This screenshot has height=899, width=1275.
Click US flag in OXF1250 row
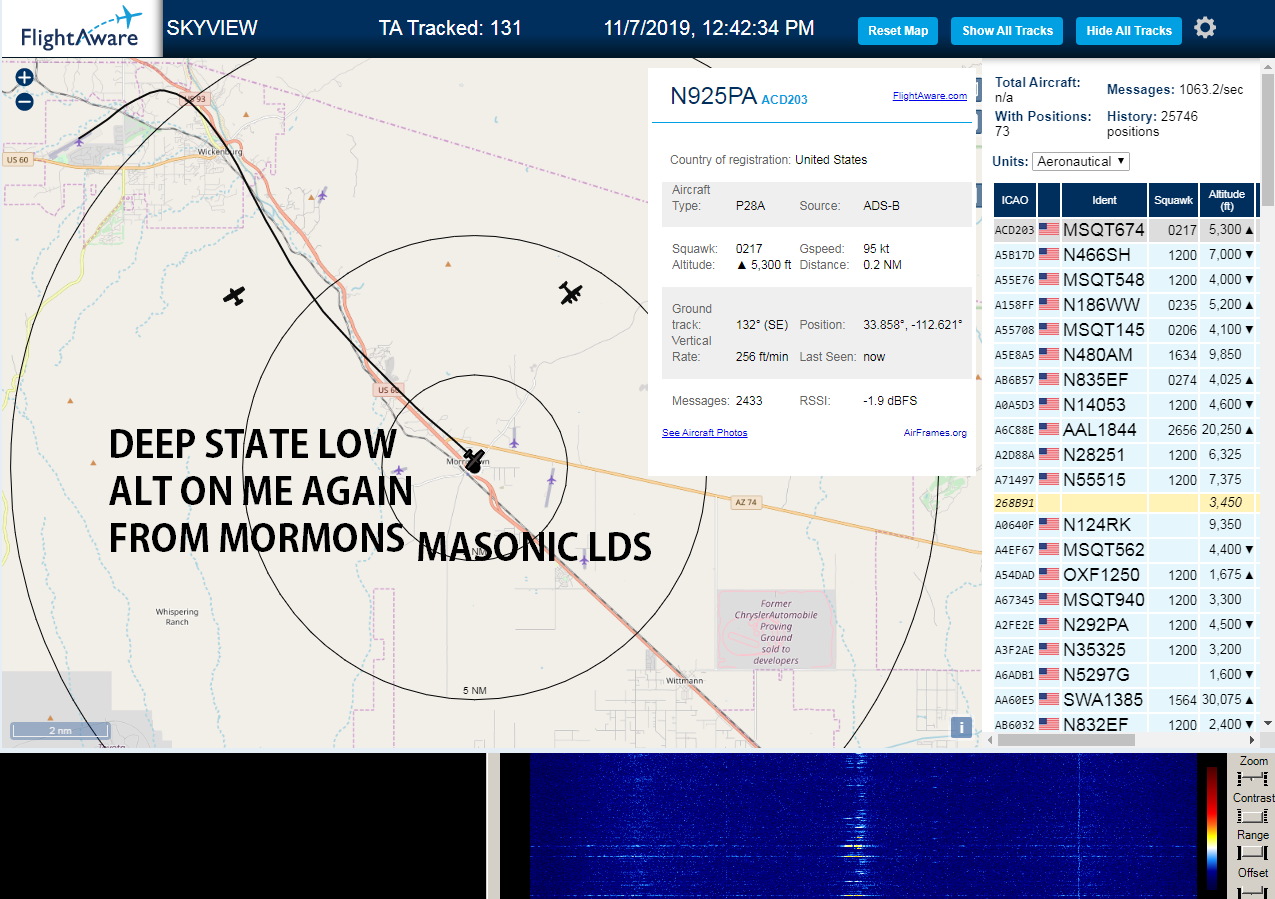pos(1049,574)
